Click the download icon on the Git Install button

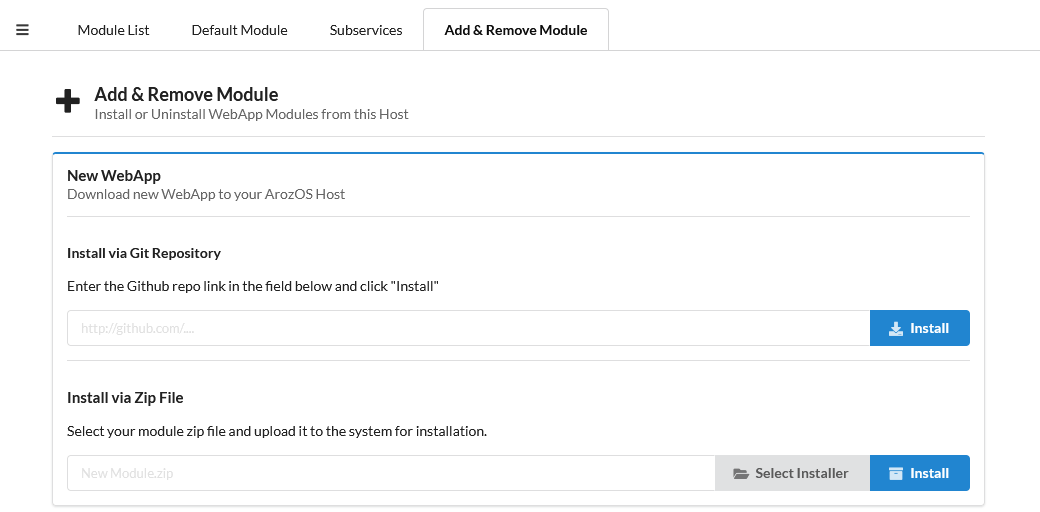tap(896, 328)
